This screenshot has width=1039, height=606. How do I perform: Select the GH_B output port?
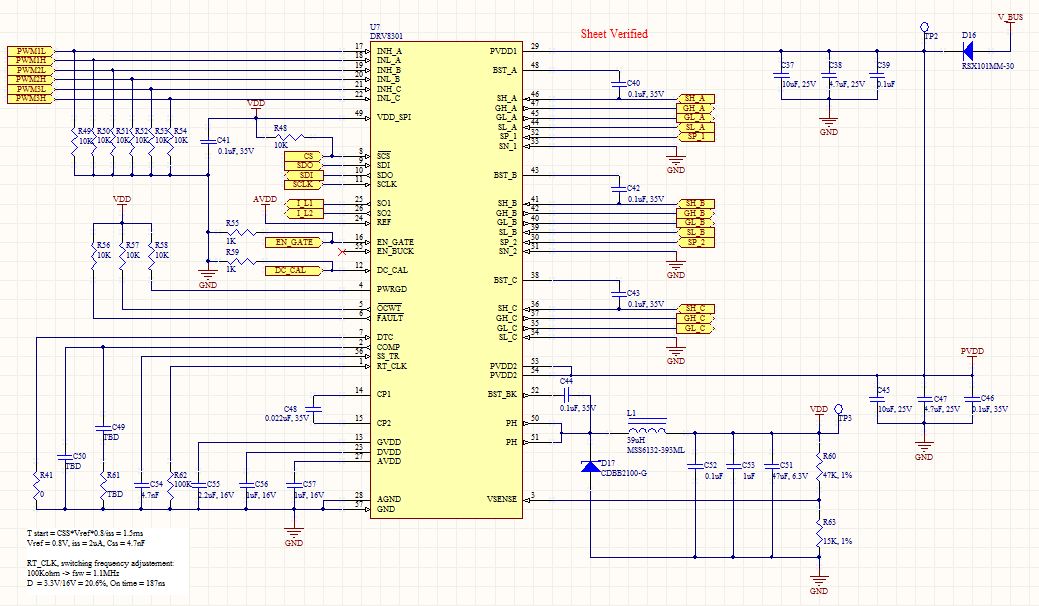(x=696, y=213)
